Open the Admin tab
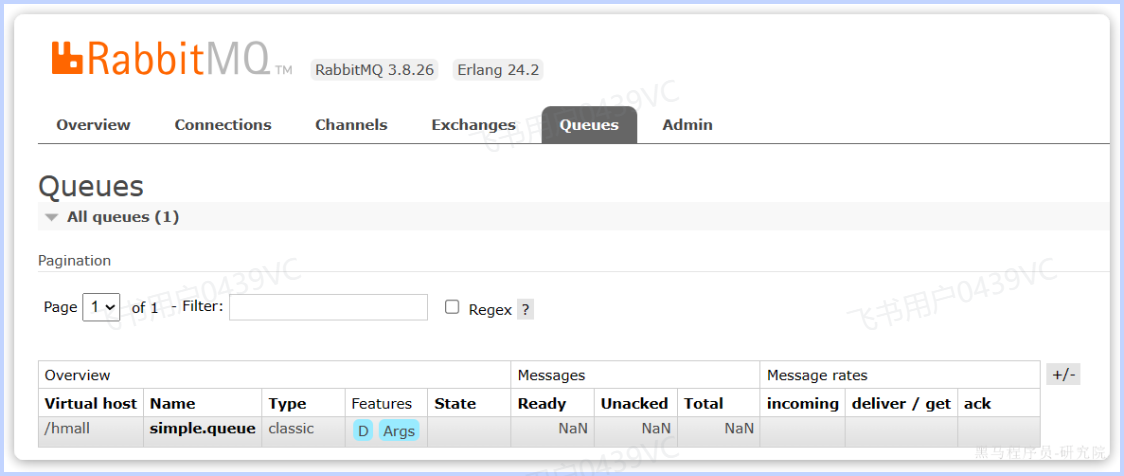Image resolution: width=1124 pixels, height=476 pixels. pyautogui.click(x=687, y=125)
